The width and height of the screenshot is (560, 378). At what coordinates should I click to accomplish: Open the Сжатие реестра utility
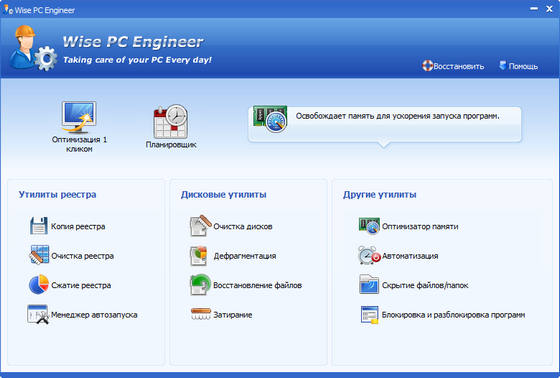(81, 285)
